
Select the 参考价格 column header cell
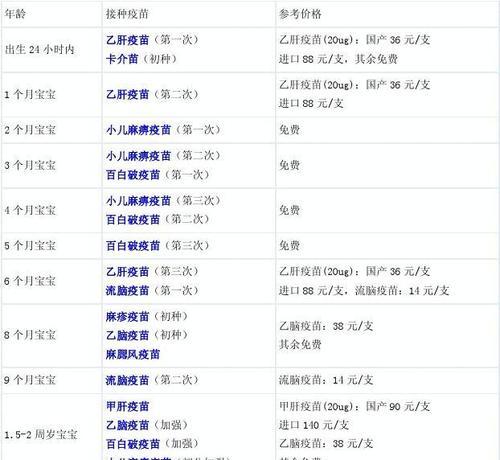(387, 14)
